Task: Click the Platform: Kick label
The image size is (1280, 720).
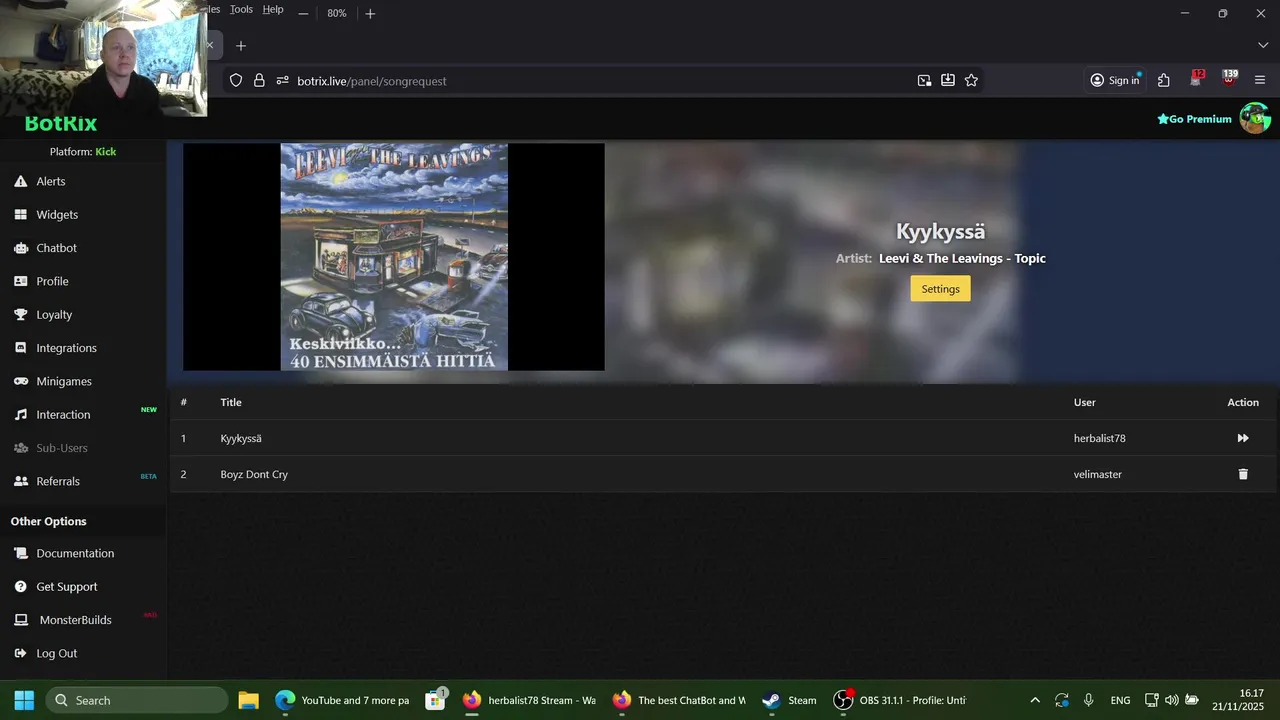Action: coord(83,152)
